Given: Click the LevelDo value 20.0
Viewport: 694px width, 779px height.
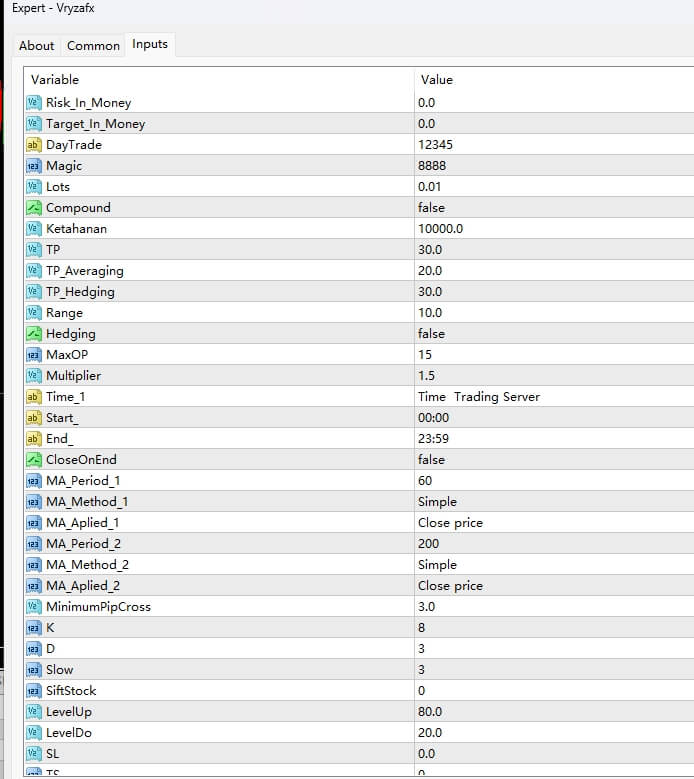Looking at the screenshot, I should (x=430, y=733).
